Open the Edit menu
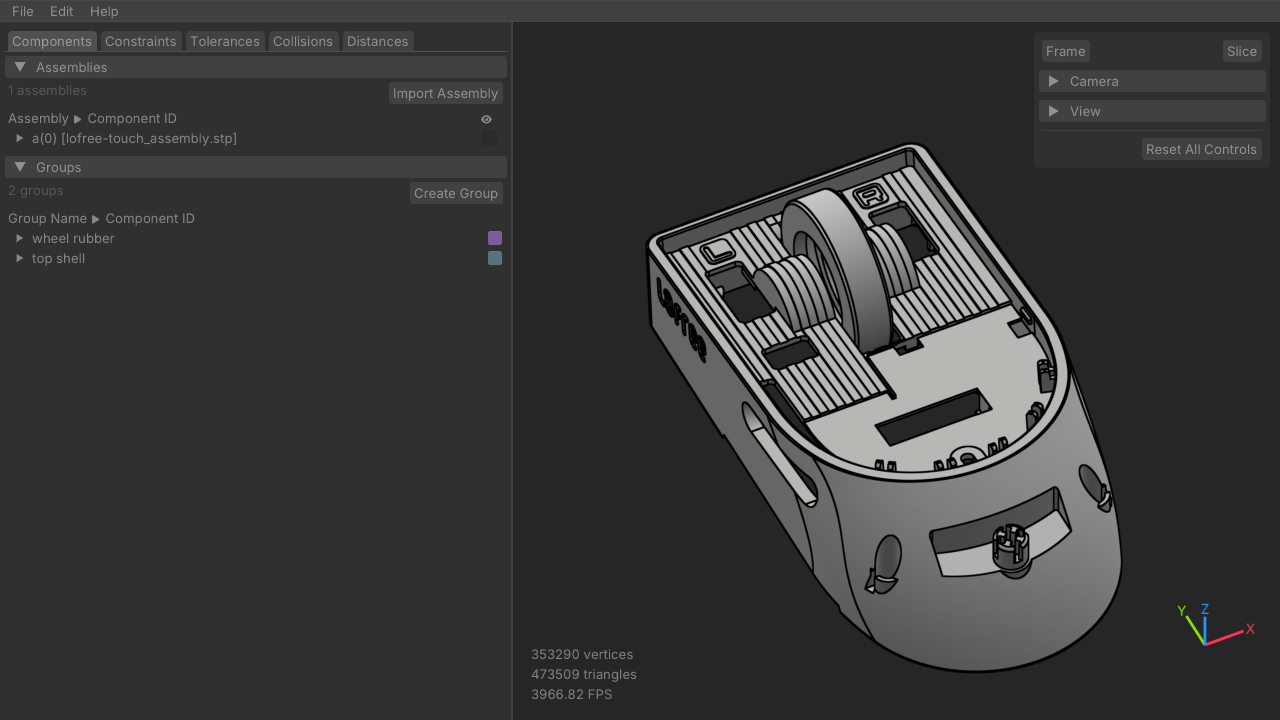Screen dimensions: 1280x720 (61, 11)
